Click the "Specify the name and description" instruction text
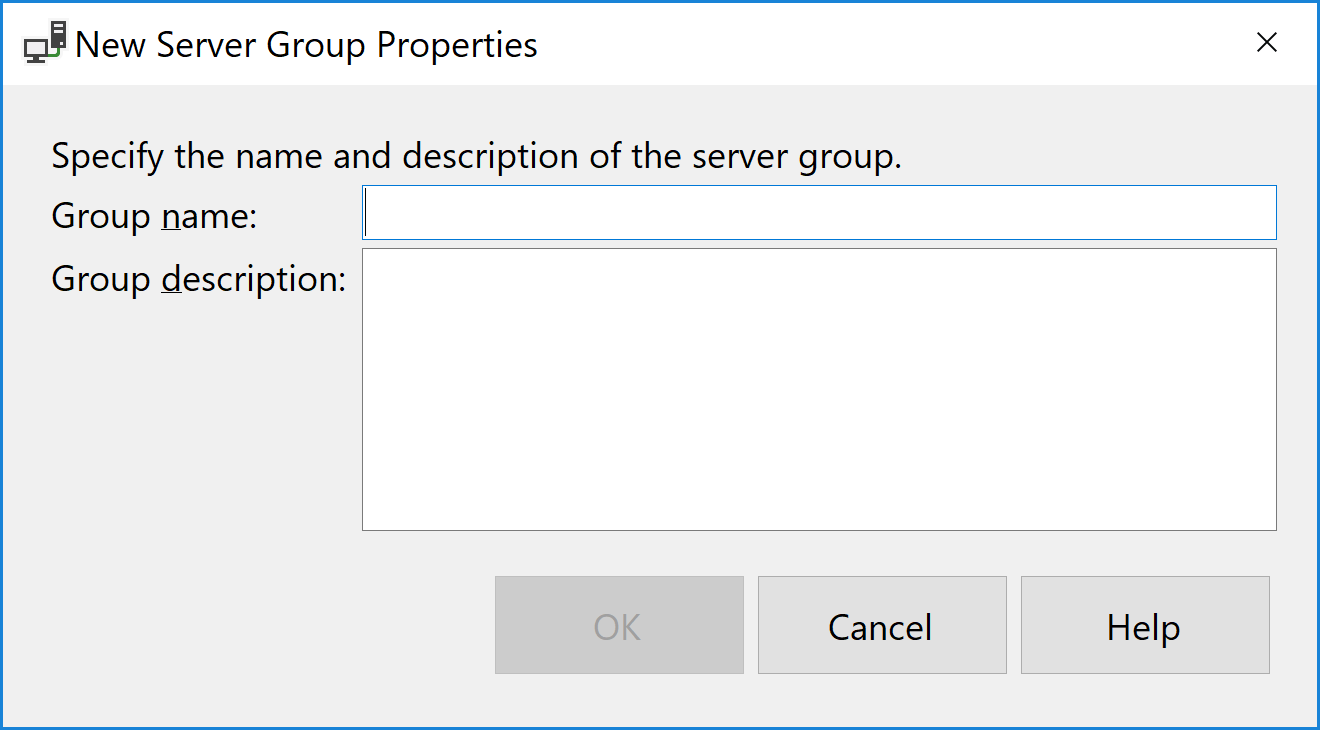This screenshot has width=1320, height=730. tap(476, 157)
